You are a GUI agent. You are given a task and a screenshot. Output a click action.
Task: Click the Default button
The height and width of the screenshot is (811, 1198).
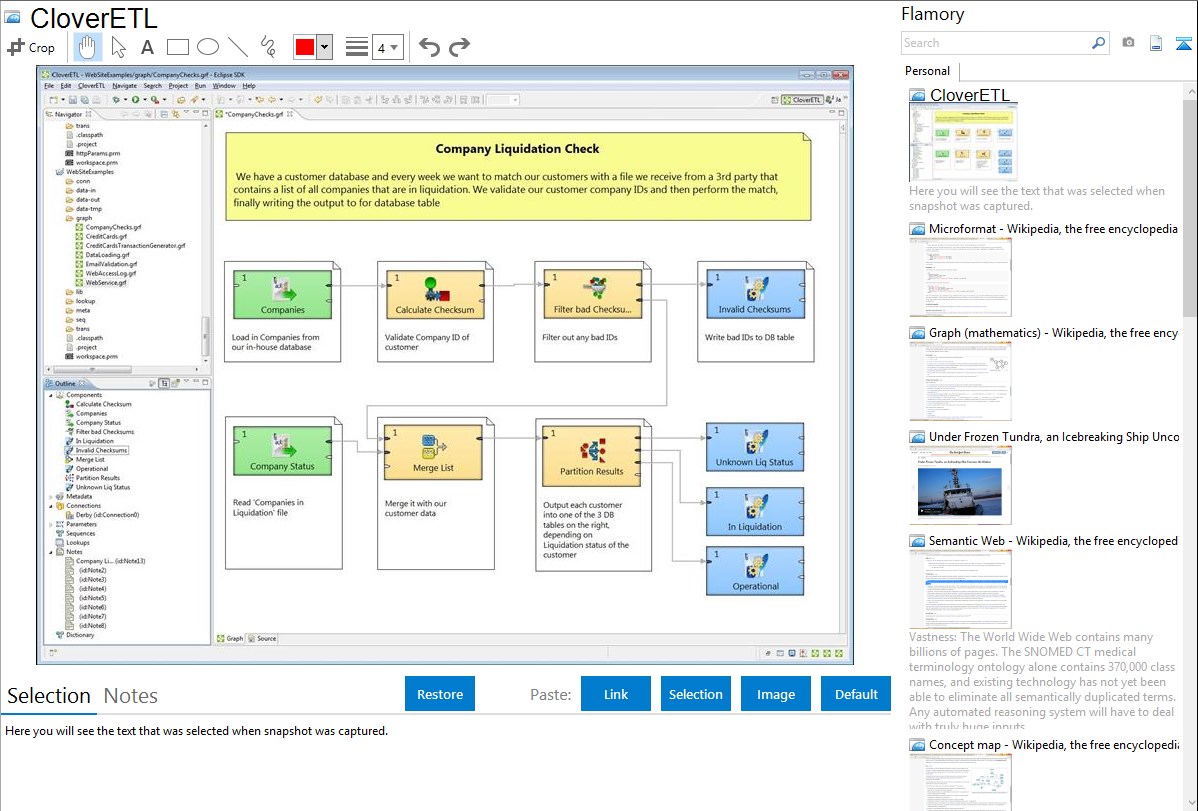(x=856, y=694)
